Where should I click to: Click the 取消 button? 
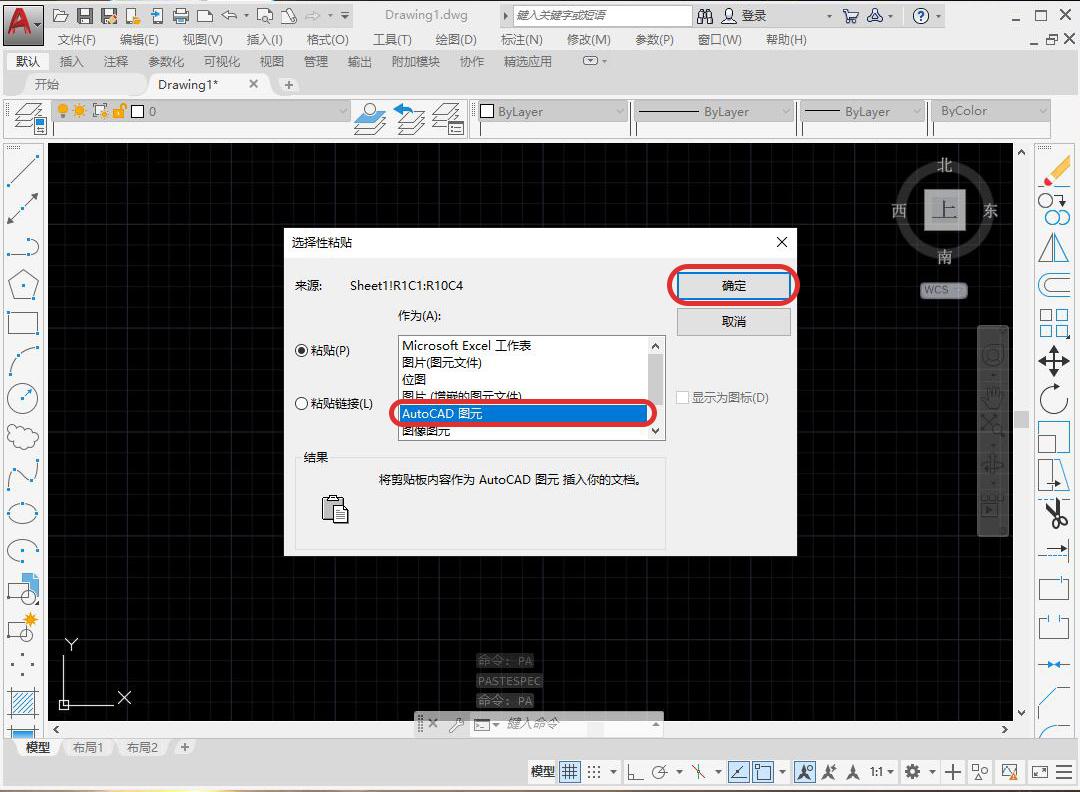point(733,321)
